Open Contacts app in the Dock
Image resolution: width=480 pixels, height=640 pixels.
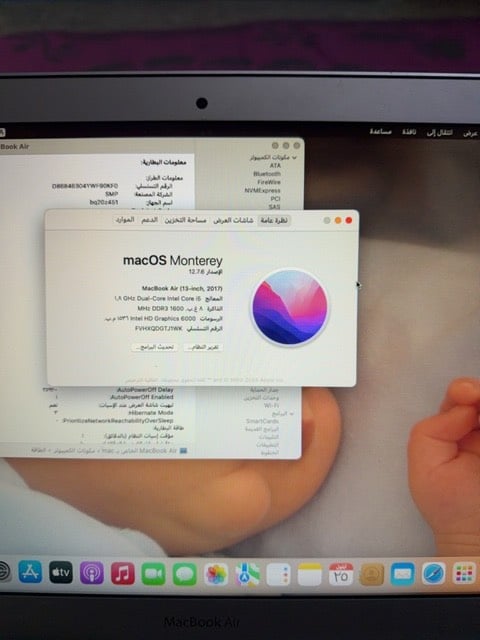pos(372,574)
